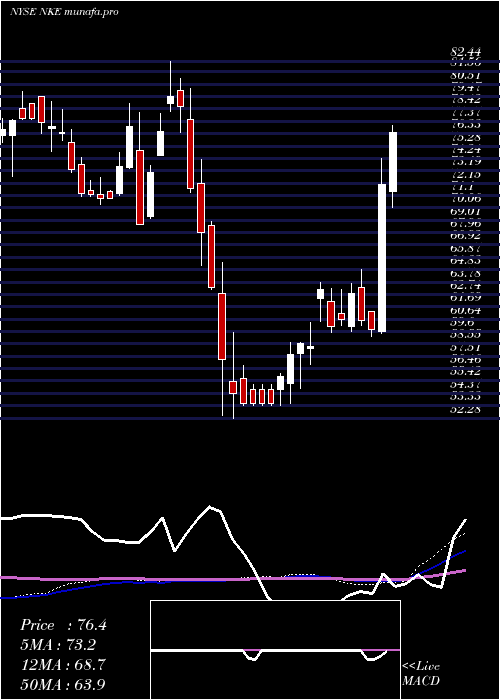Click the last white candlestick near 76.4
This screenshot has height=700, width=500.
pos(393,162)
